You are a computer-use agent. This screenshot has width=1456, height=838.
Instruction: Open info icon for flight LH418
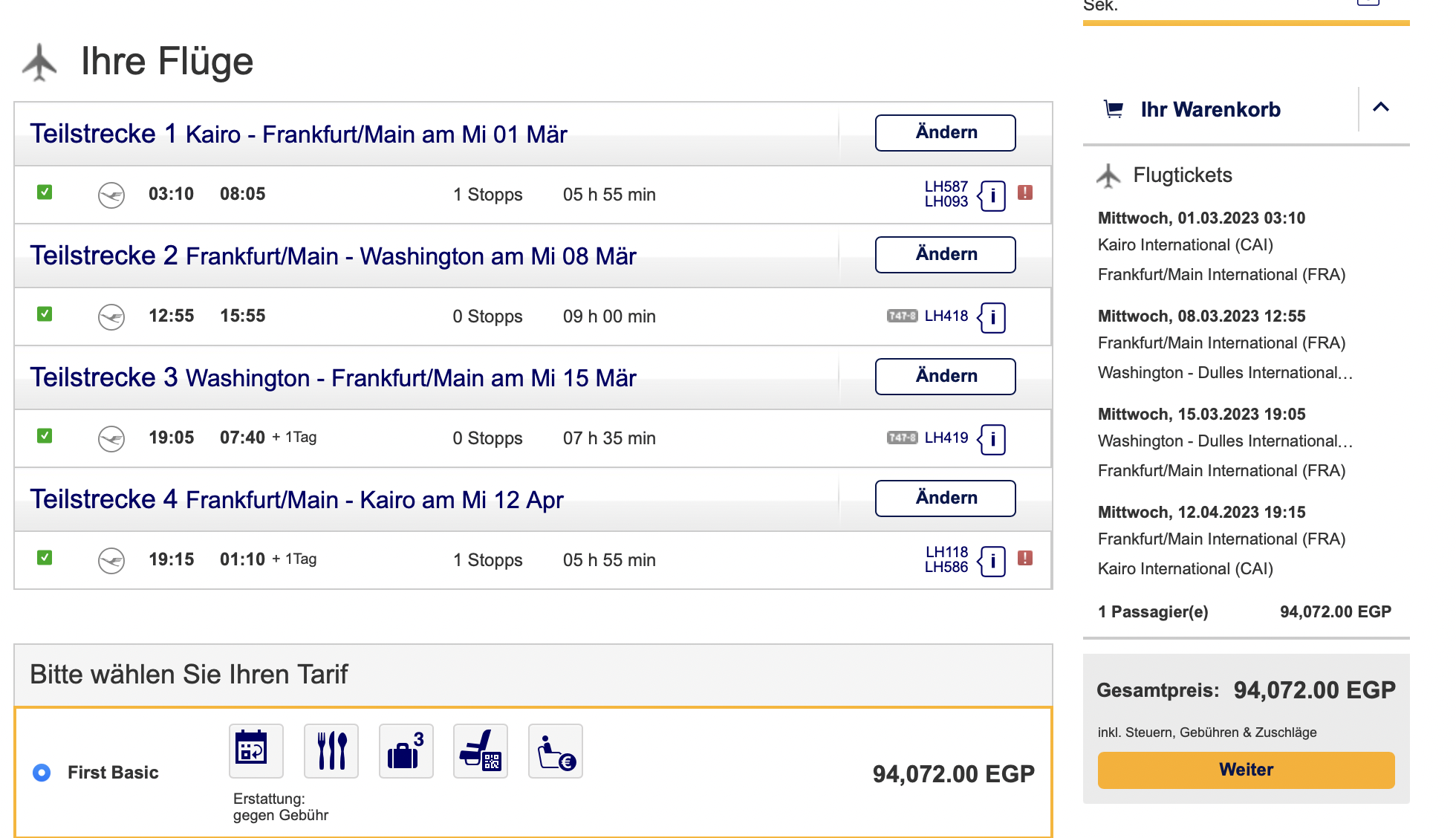(x=992, y=317)
